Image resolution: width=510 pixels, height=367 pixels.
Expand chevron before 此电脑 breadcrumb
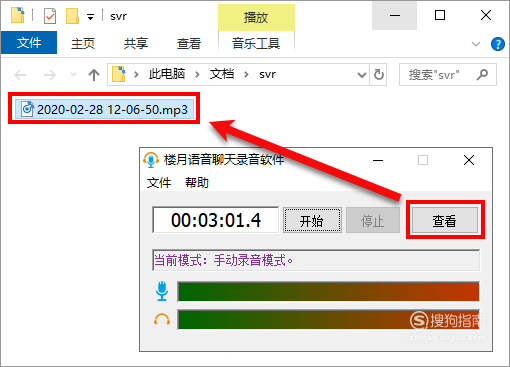pos(136,74)
